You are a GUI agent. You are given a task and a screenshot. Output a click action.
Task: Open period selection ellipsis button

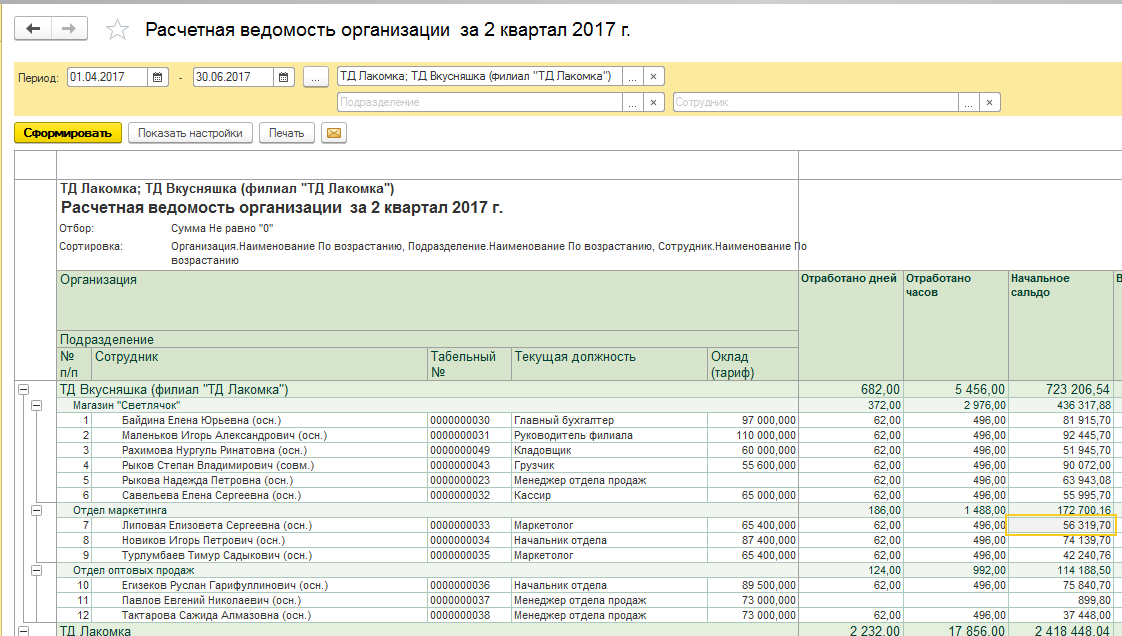316,77
